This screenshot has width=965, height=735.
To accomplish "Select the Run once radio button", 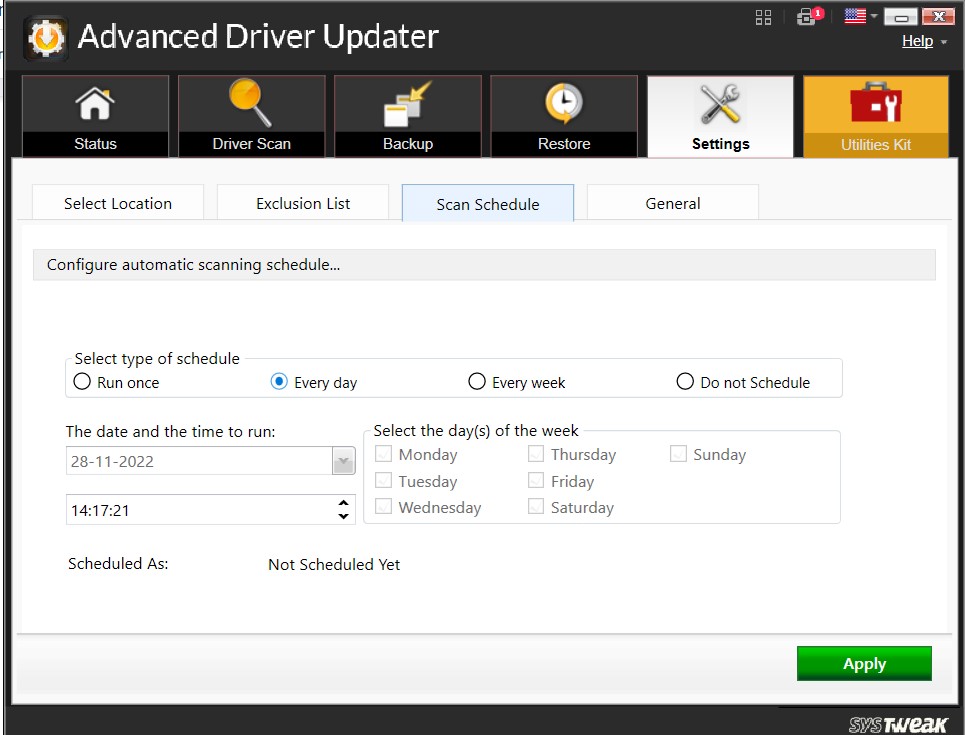I will tap(83, 382).
